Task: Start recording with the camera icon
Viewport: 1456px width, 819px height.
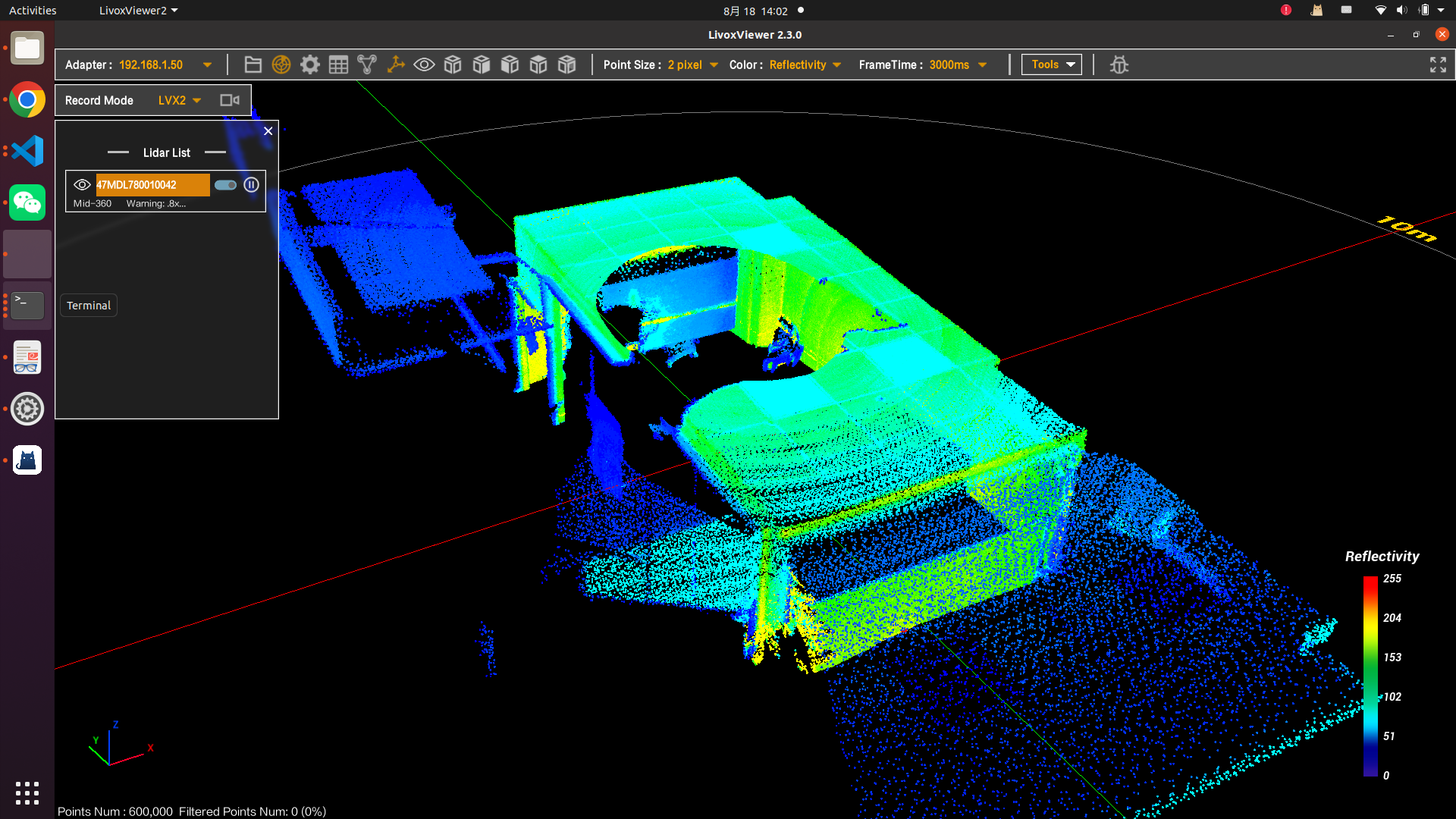Action: (x=229, y=100)
